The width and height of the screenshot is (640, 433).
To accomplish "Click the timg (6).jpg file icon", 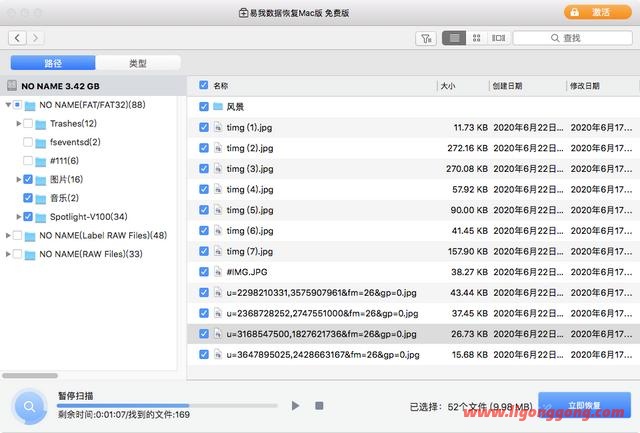I will click(x=218, y=231).
